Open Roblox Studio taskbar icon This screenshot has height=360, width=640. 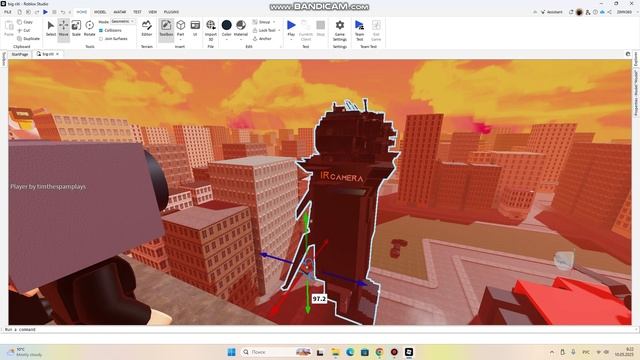point(409,352)
